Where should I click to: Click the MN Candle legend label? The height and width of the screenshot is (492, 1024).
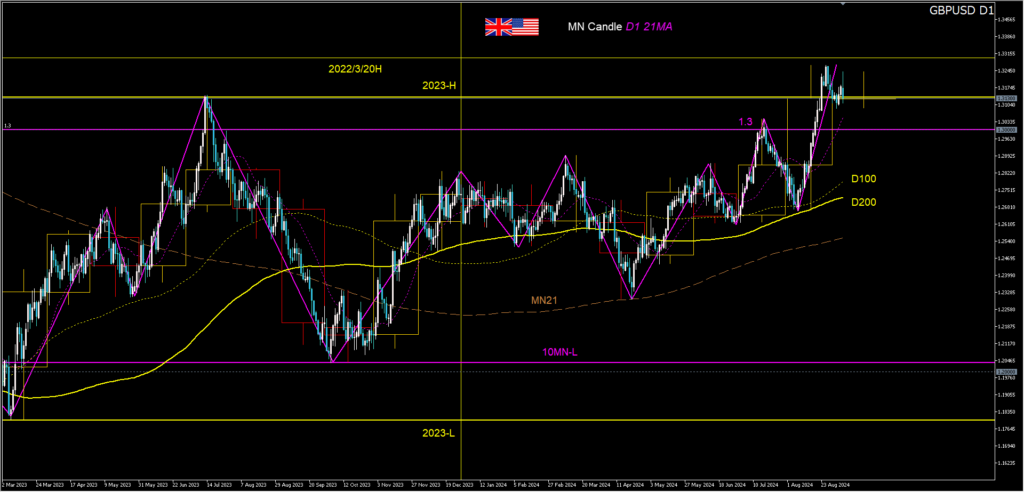click(x=595, y=27)
